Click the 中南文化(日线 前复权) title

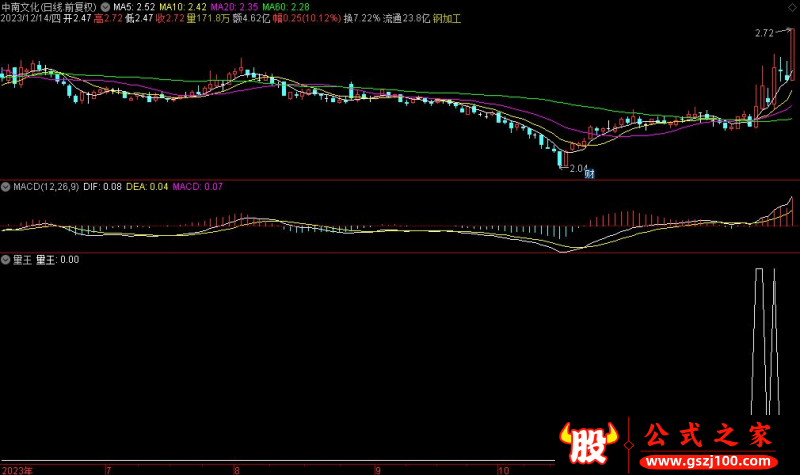point(48,7)
